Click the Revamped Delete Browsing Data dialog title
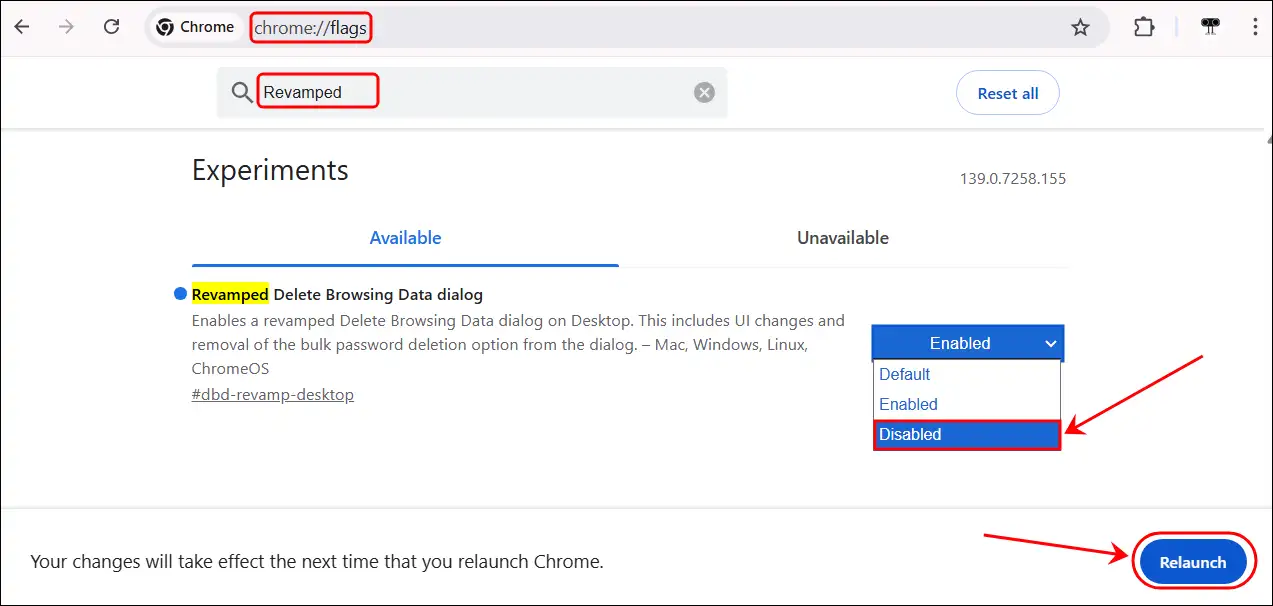 337,294
